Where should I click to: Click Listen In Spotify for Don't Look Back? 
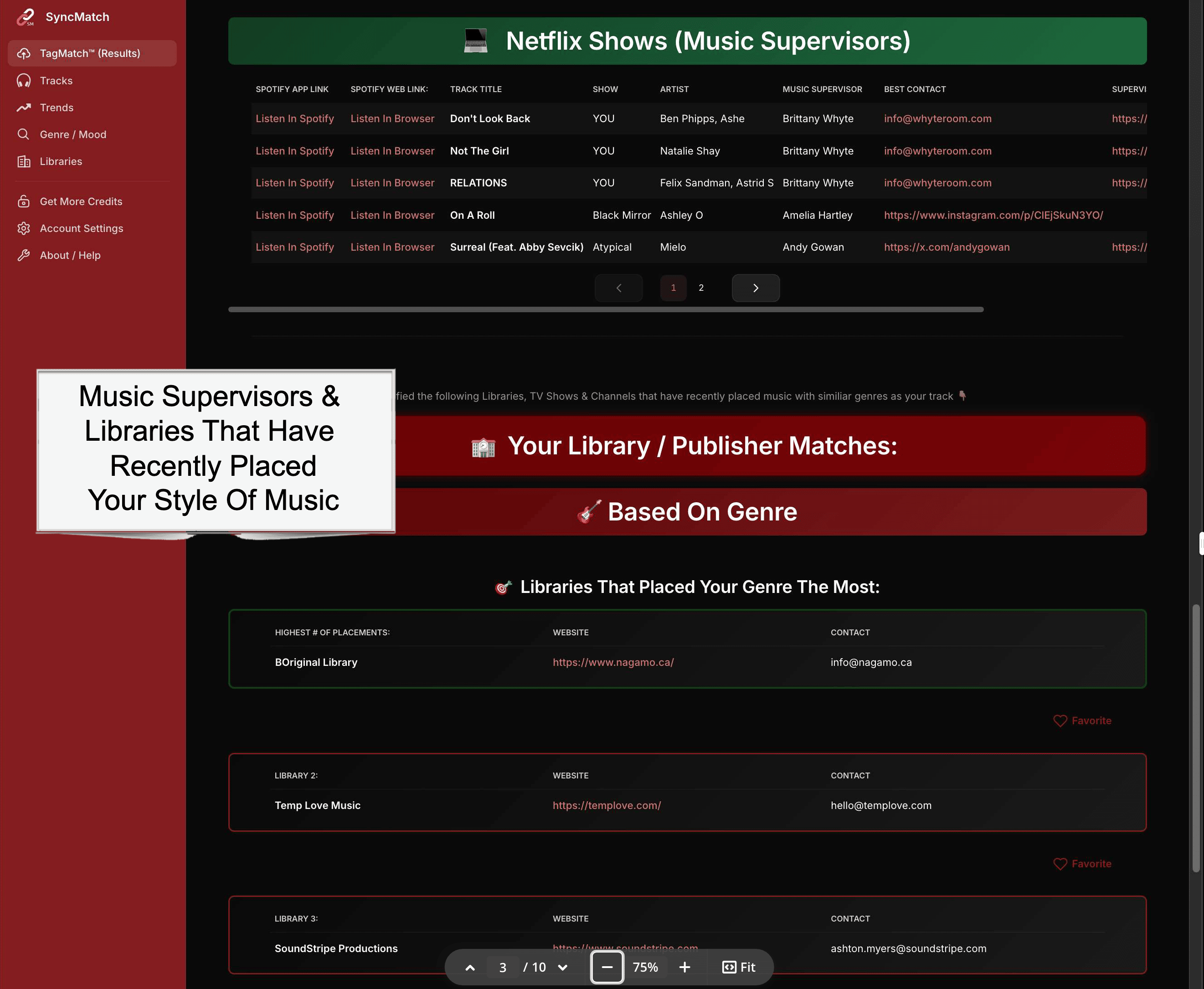pos(294,118)
